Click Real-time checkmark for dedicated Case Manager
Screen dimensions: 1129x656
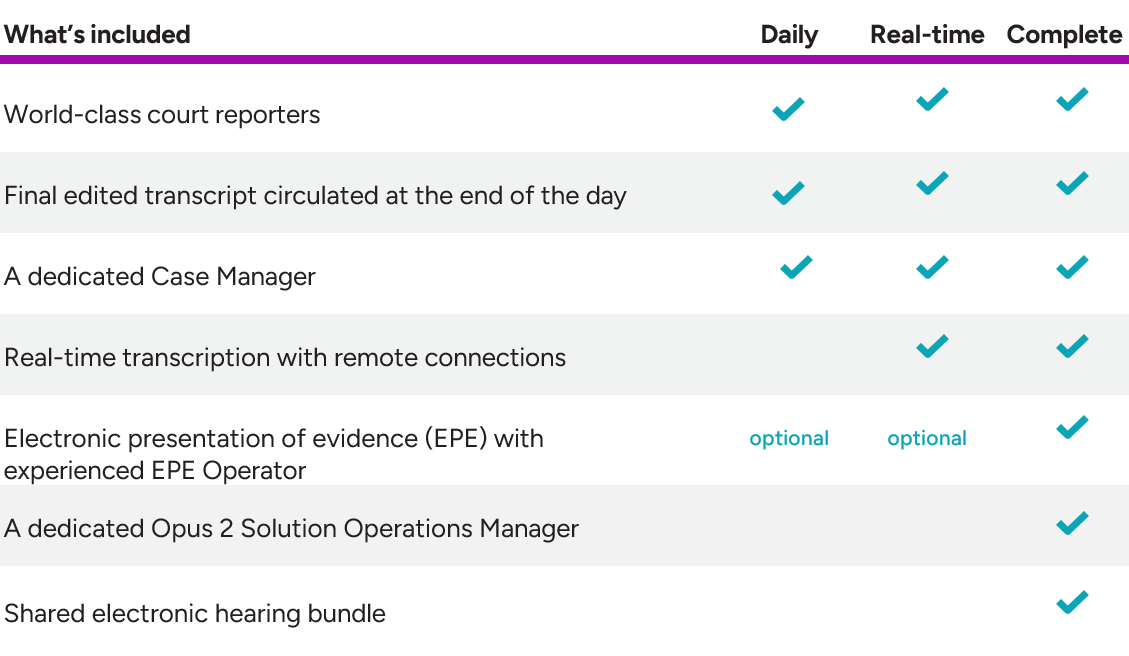(932, 267)
